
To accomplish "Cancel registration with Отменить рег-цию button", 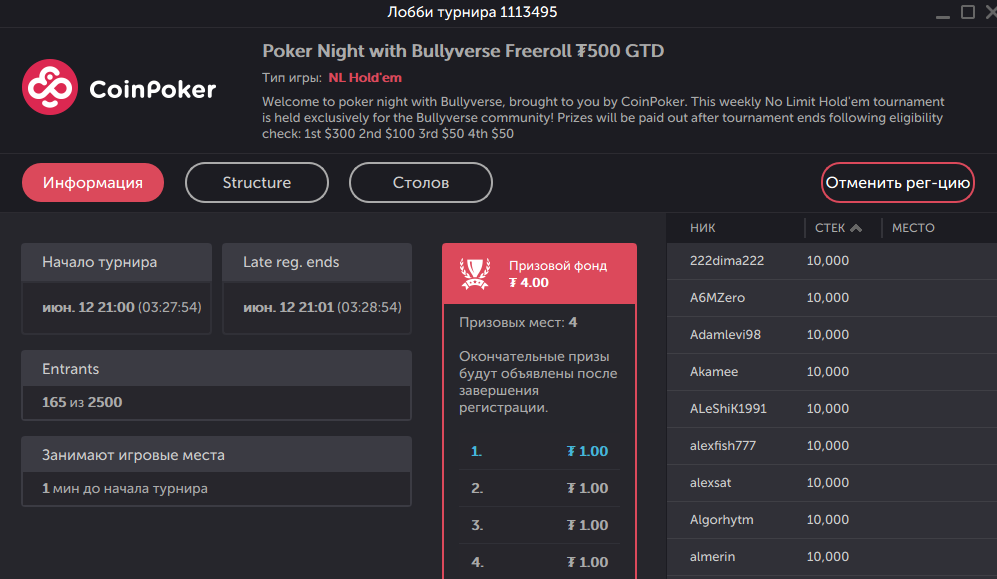I will 898,182.
